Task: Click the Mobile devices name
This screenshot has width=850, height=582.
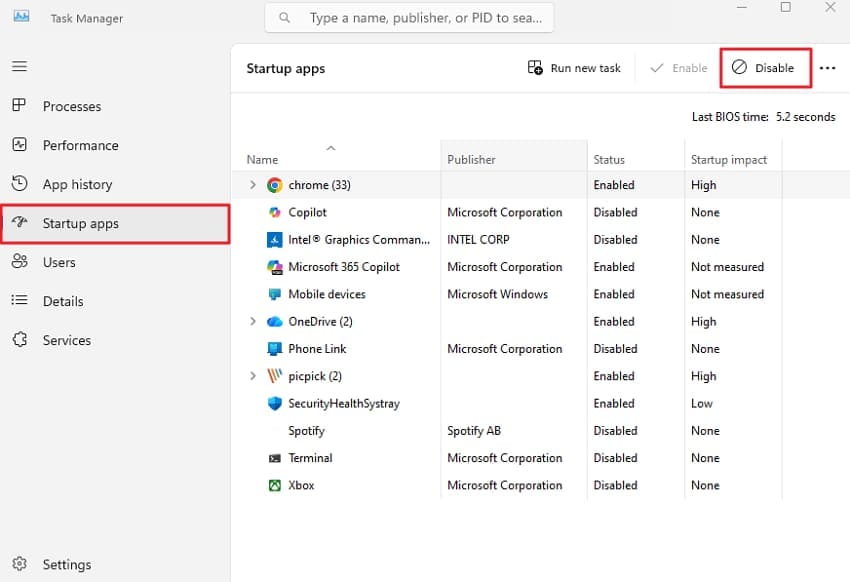Action: point(327,294)
